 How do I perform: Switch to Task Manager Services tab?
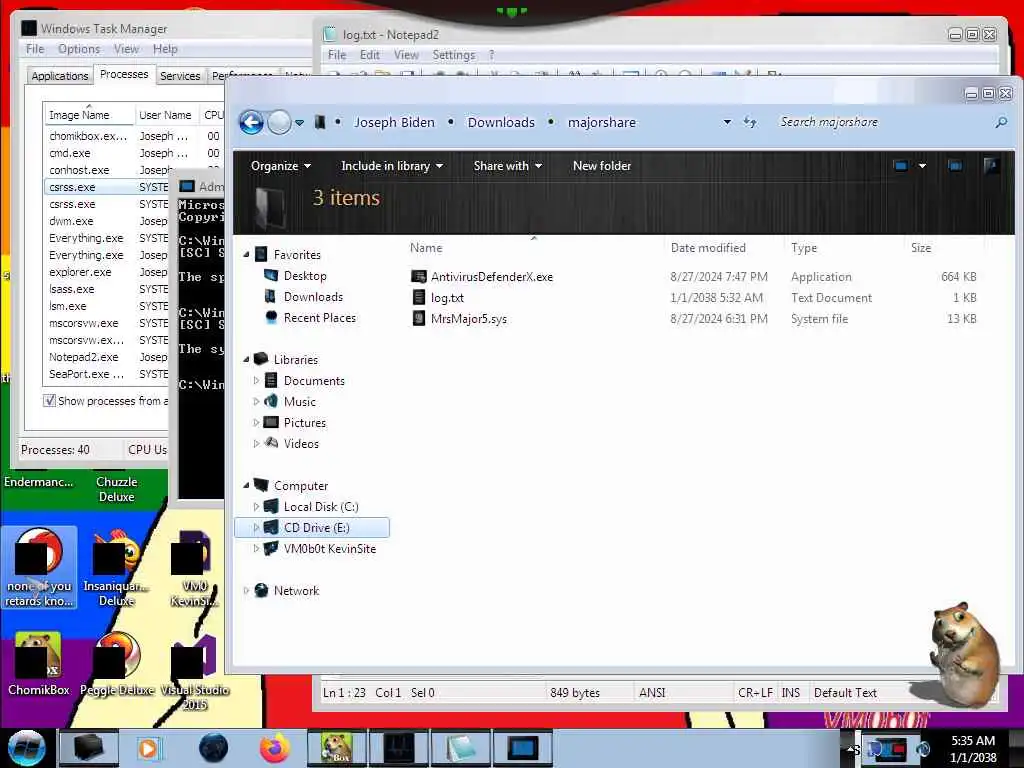(180, 76)
